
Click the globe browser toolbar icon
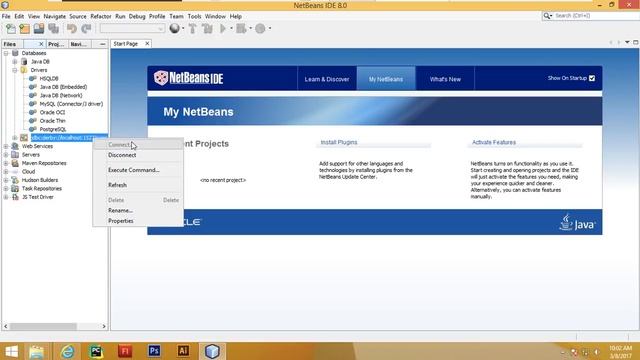click(x=175, y=29)
